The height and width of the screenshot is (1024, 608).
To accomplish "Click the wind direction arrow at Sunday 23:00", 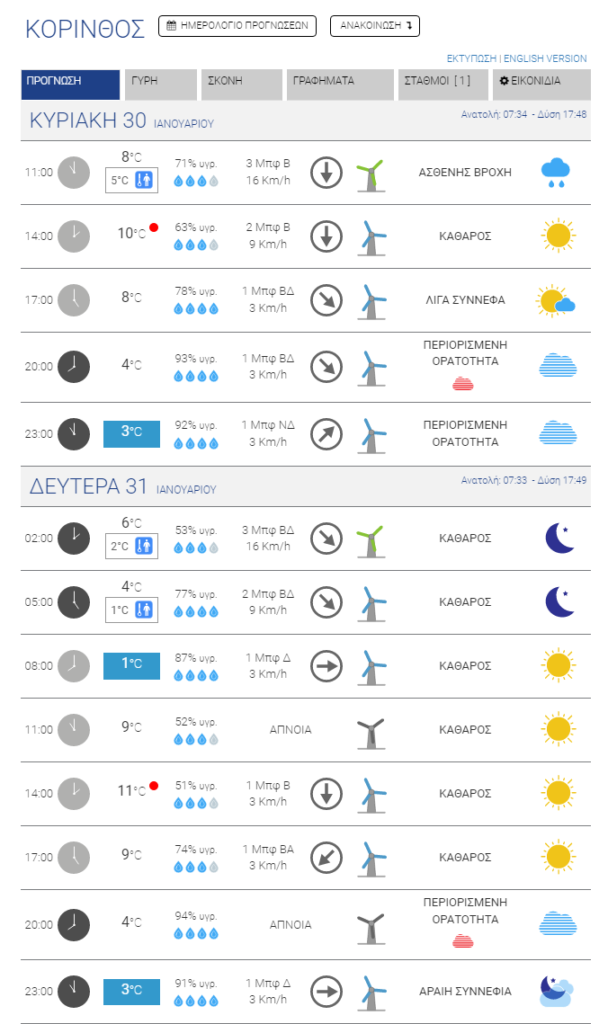I will tap(326, 434).
